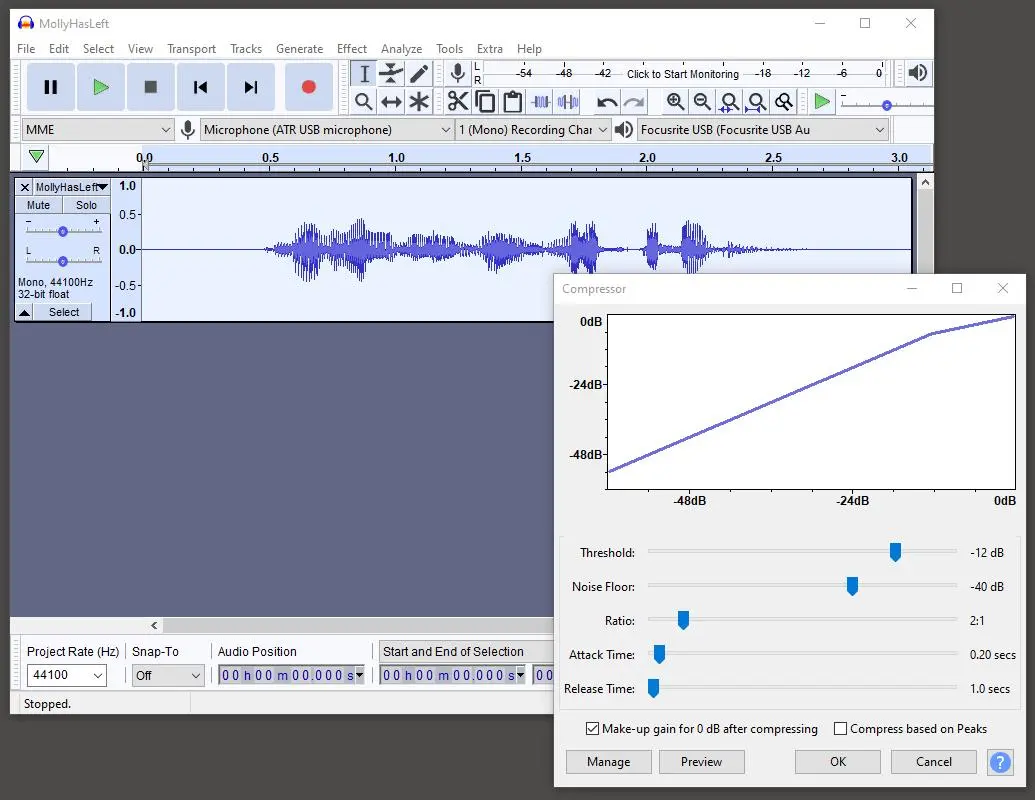Click the Fit selection to width icon
This screenshot has width=1035, height=800.
click(729, 102)
